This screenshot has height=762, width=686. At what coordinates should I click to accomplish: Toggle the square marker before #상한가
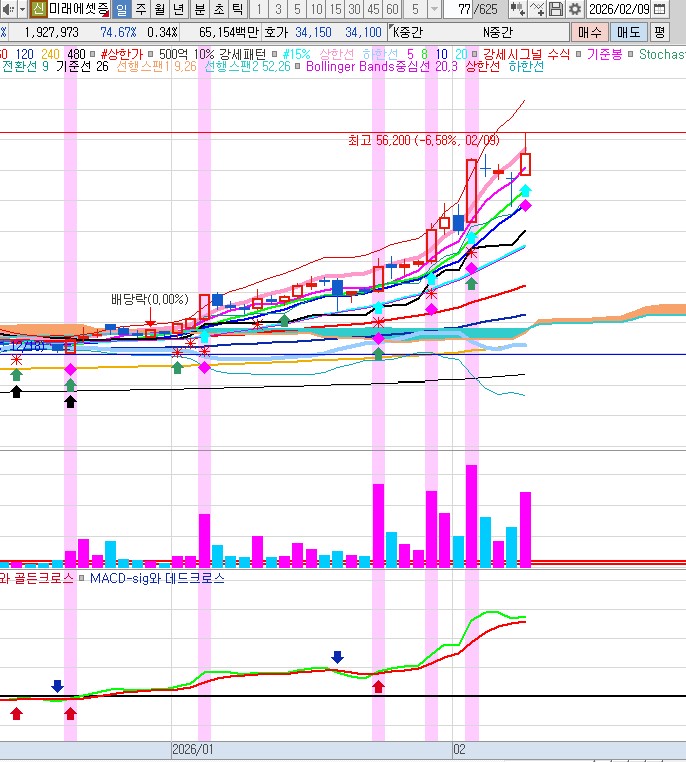tap(92, 54)
